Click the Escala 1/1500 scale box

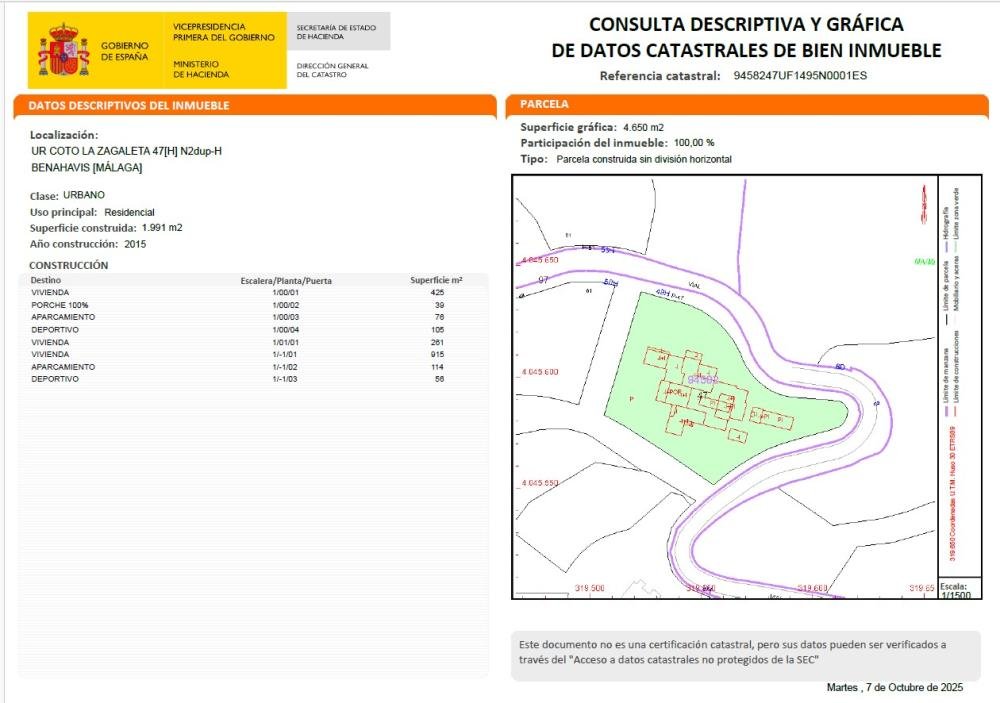pyautogui.click(x=954, y=589)
